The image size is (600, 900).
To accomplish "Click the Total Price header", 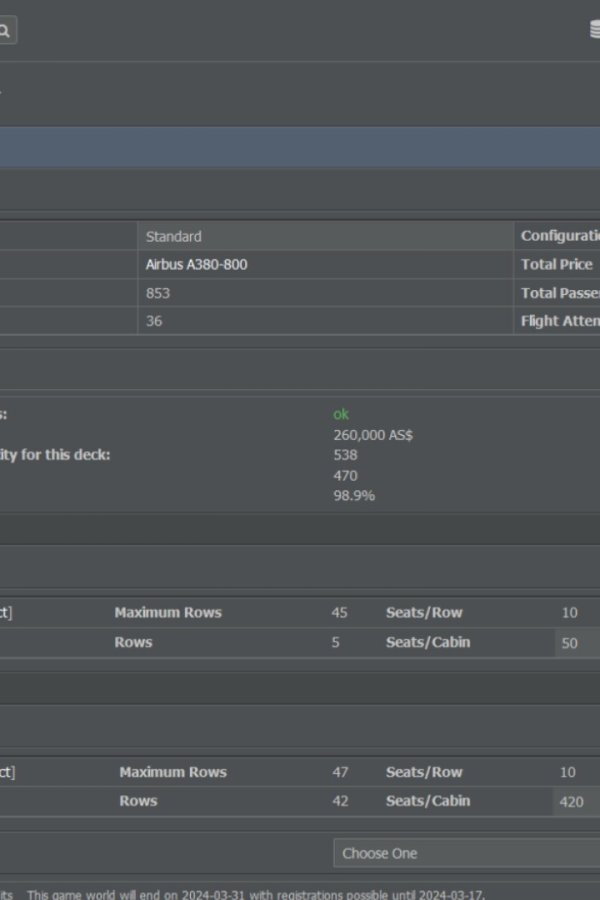I will coord(556,265).
